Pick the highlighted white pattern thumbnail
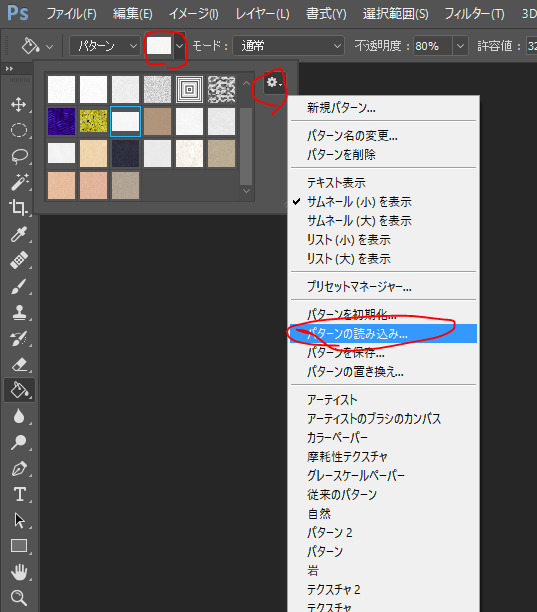Viewport: 537px width, 612px height. pos(125,121)
